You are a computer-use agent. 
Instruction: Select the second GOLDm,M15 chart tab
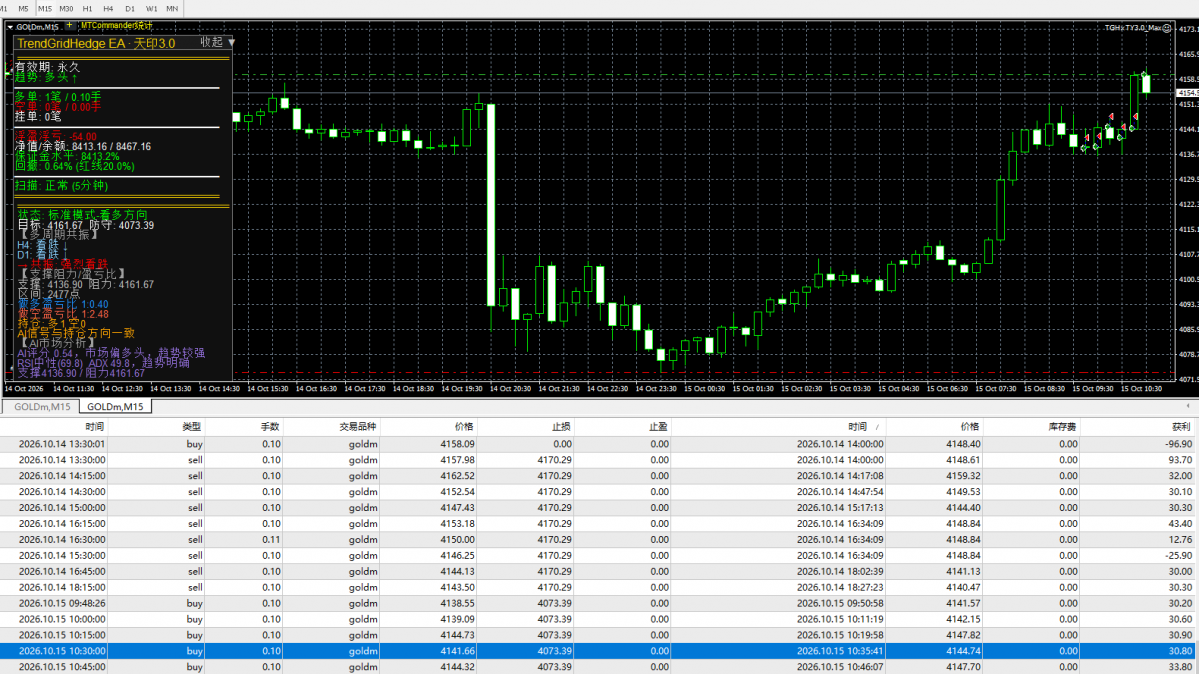click(115, 406)
